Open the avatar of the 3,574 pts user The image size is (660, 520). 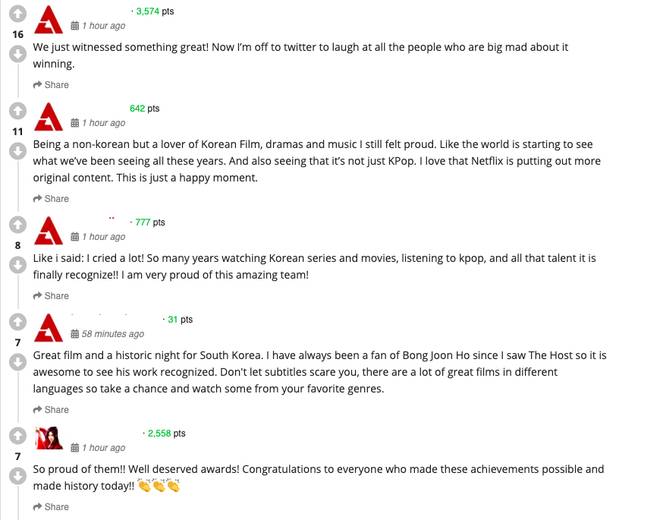pyautogui.click(x=49, y=19)
